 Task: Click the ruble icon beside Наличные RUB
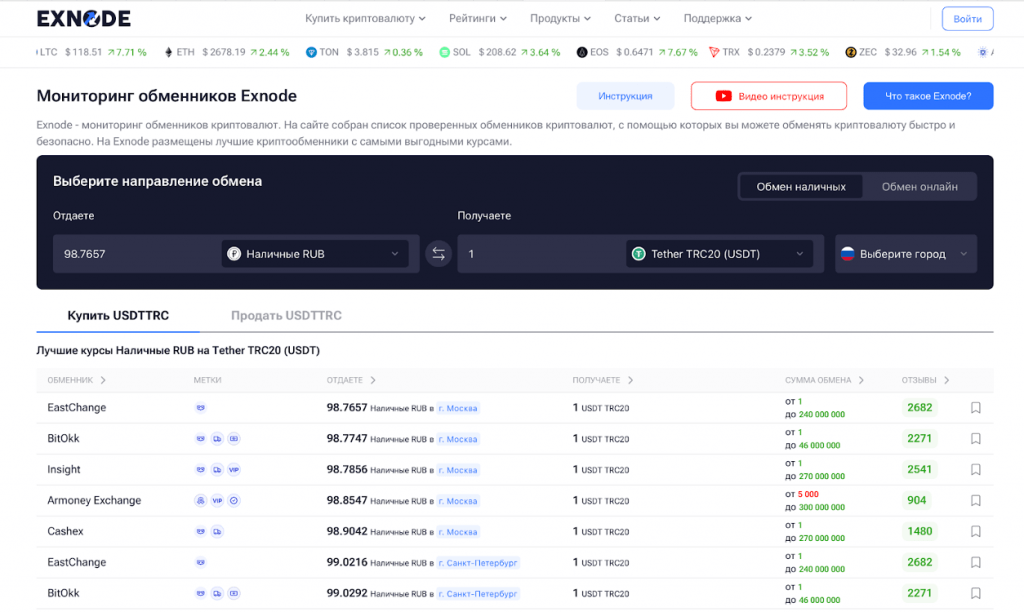234,254
